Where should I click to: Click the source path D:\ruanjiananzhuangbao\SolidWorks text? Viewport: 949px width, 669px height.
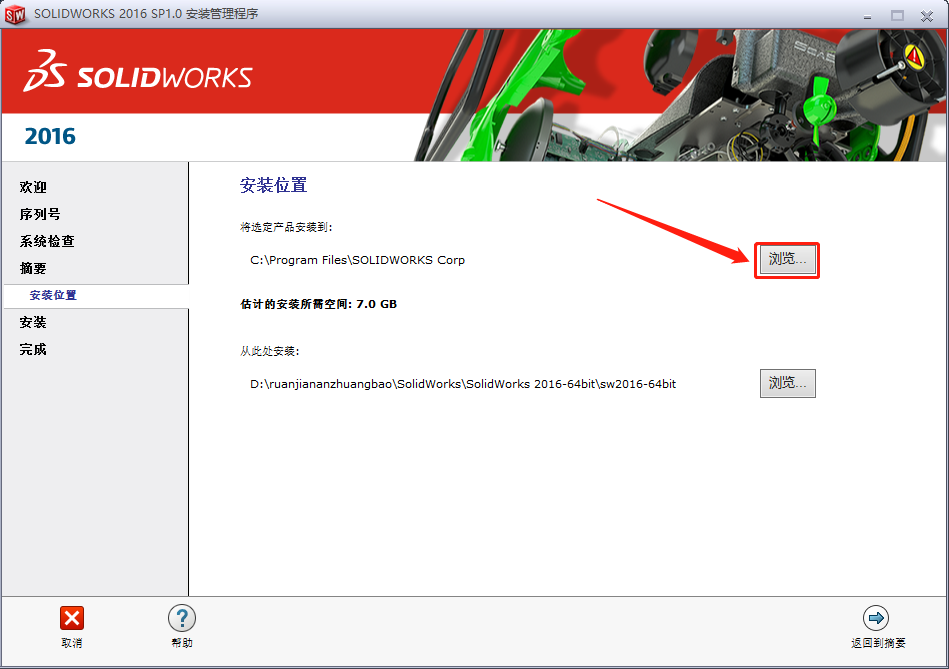tap(463, 384)
